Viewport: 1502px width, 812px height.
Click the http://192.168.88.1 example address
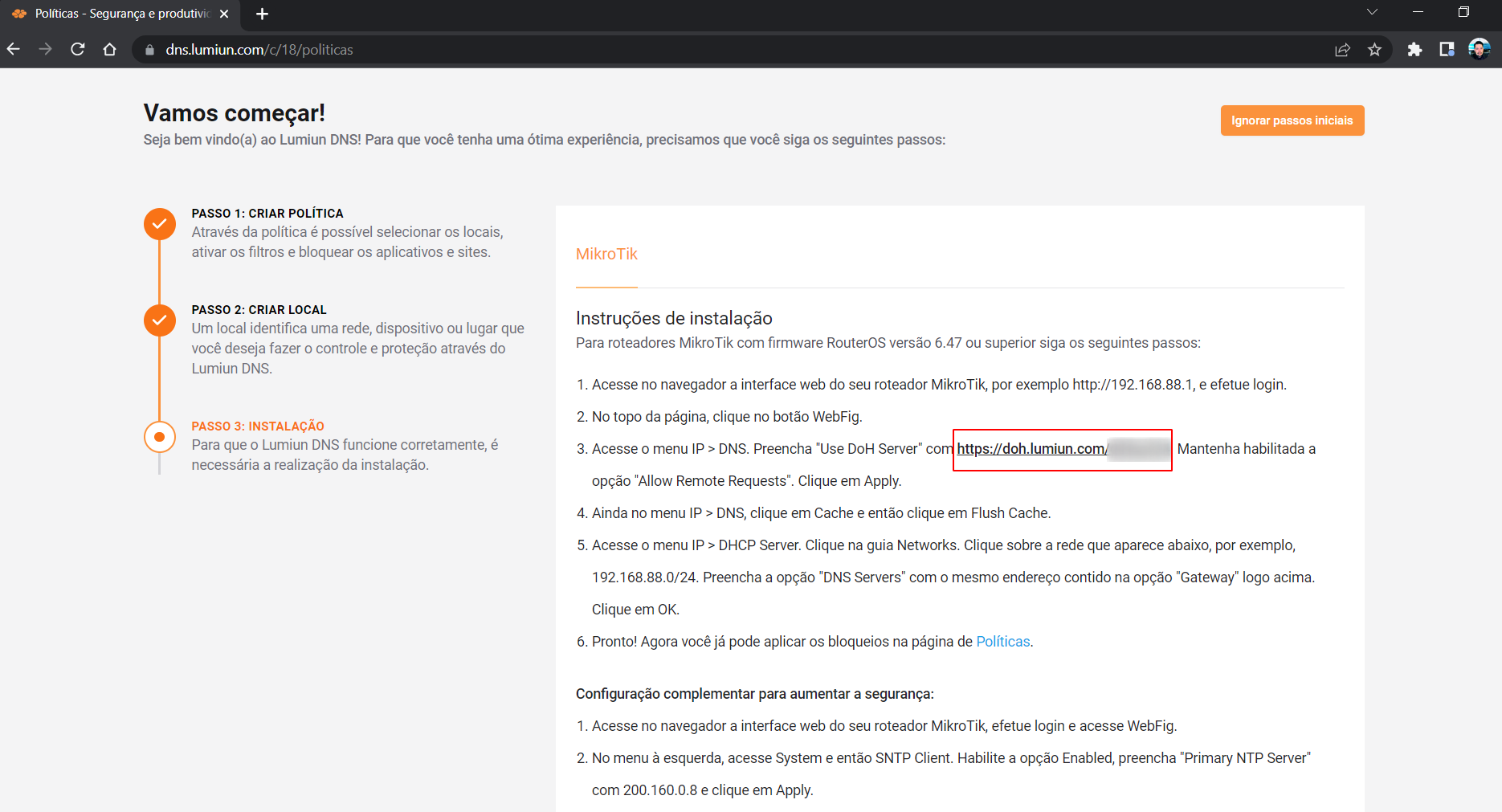pos(1133,385)
